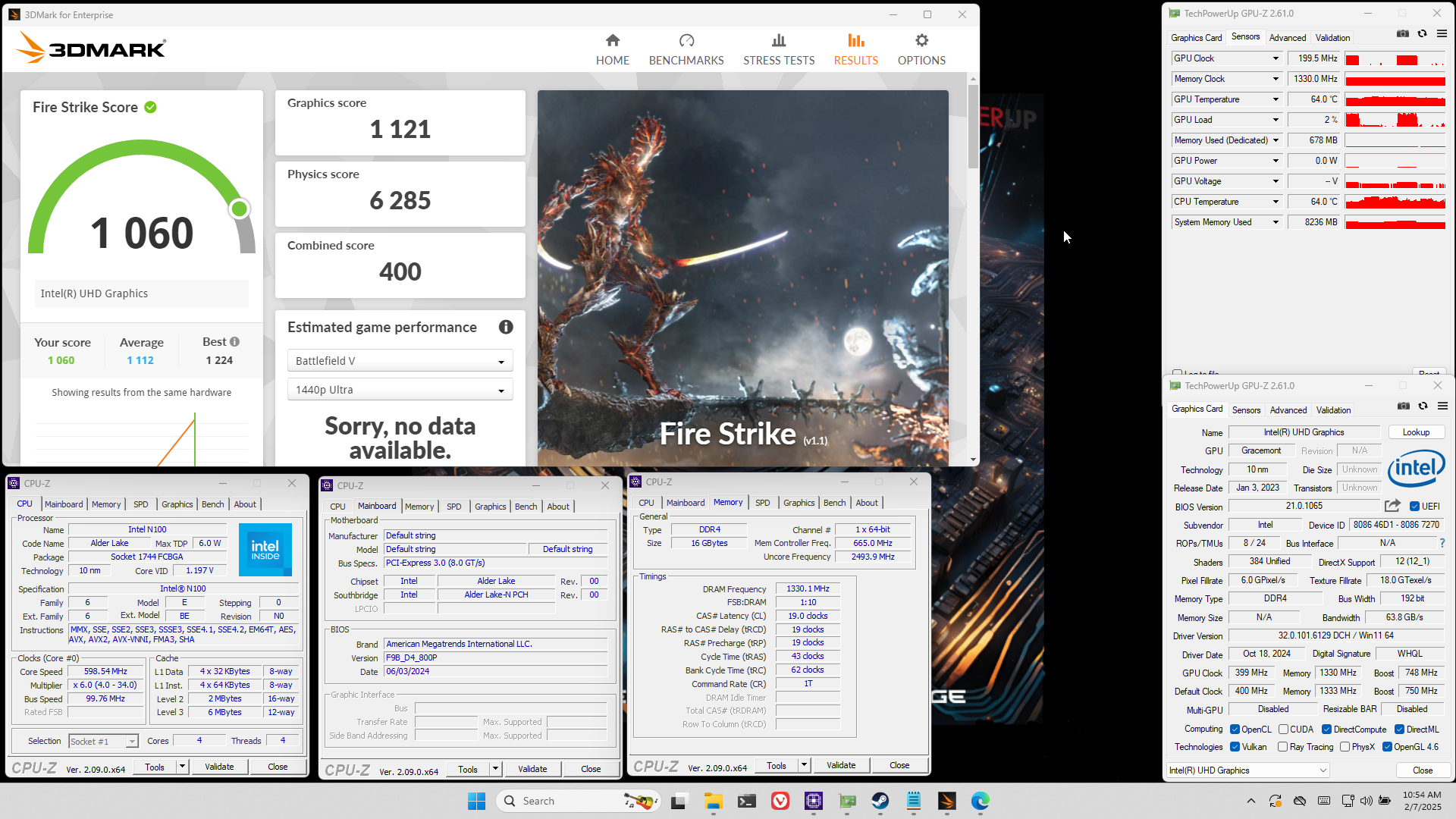The image size is (1456, 819).
Task: Take screenshot in GPU-Z Sensors window
Action: [x=1403, y=34]
